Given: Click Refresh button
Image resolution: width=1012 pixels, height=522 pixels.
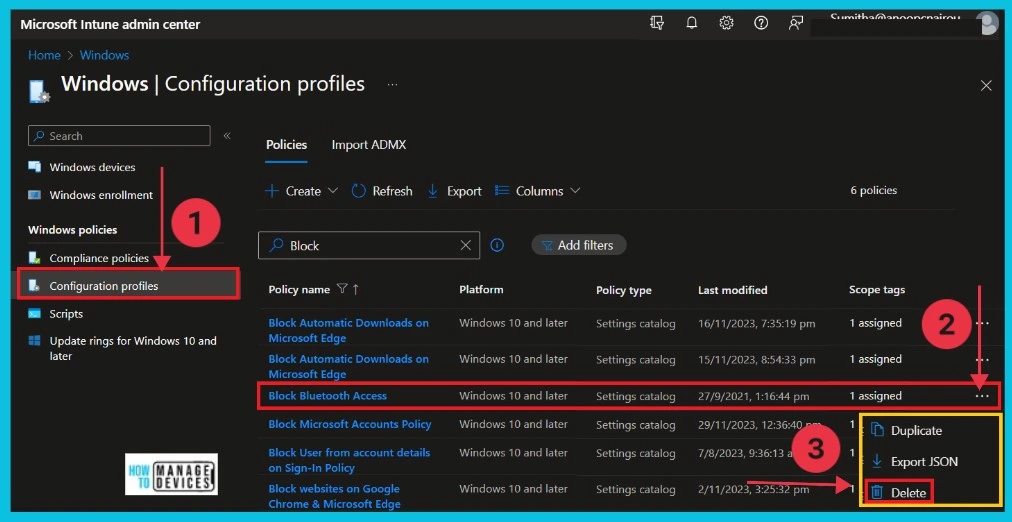Looking at the screenshot, I should point(382,191).
